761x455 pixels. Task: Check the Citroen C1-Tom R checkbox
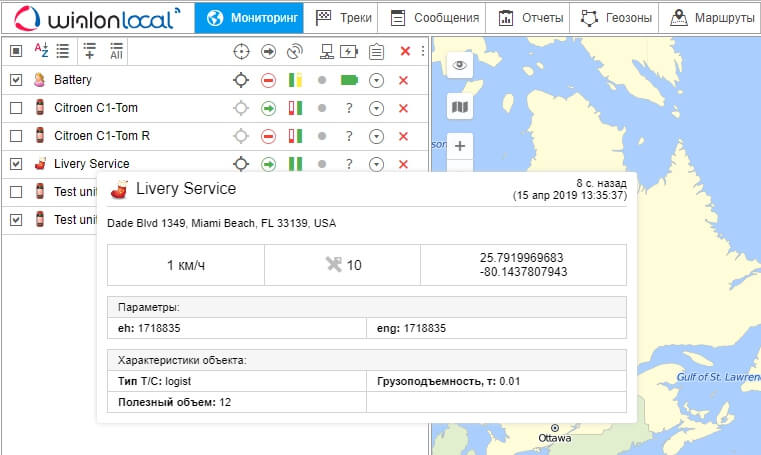tap(16, 136)
